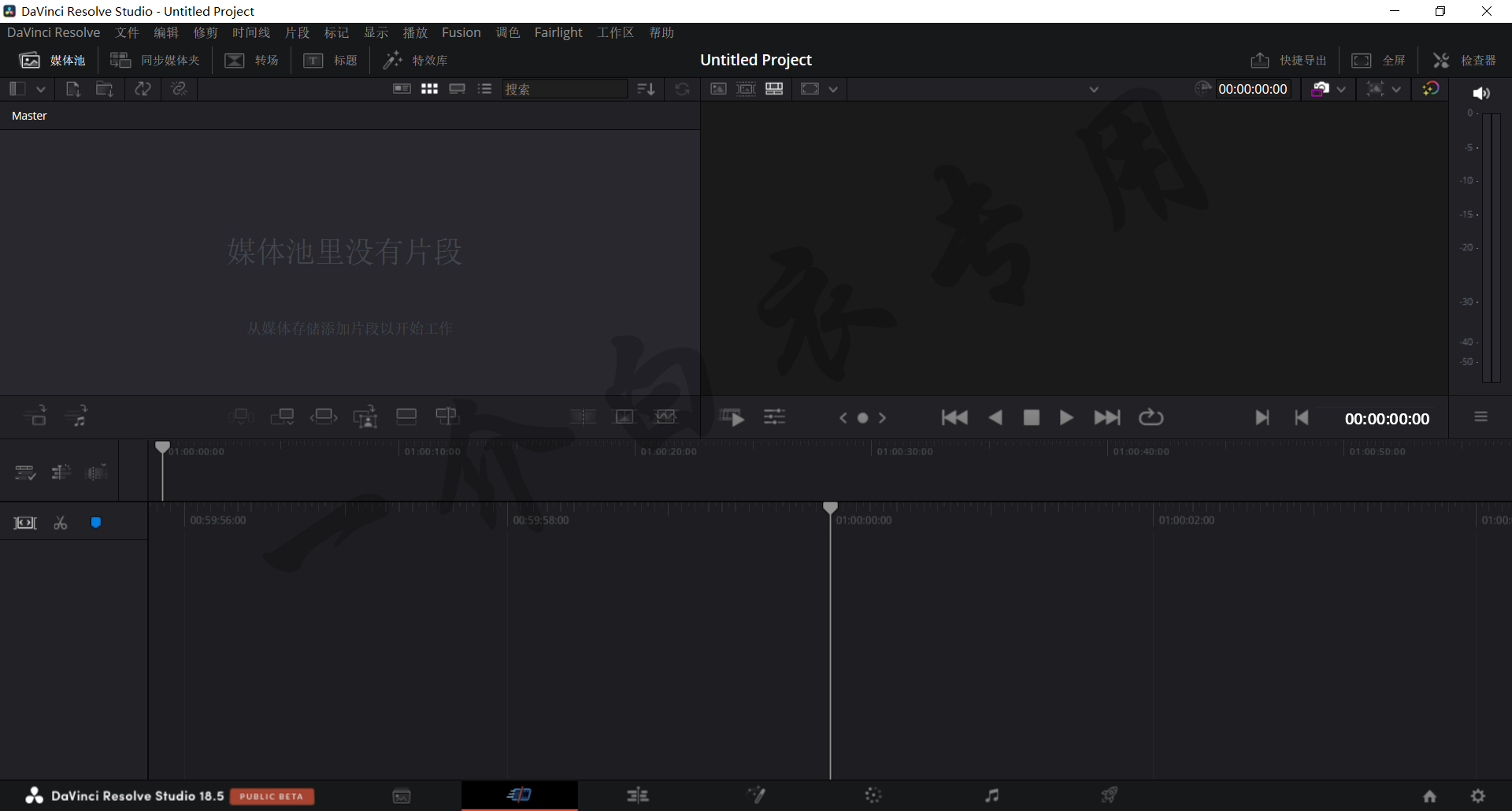Image resolution: width=1512 pixels, height=811 pixels.
Task: Mute audio with the speaker icon
Action: click(1481, 93)
